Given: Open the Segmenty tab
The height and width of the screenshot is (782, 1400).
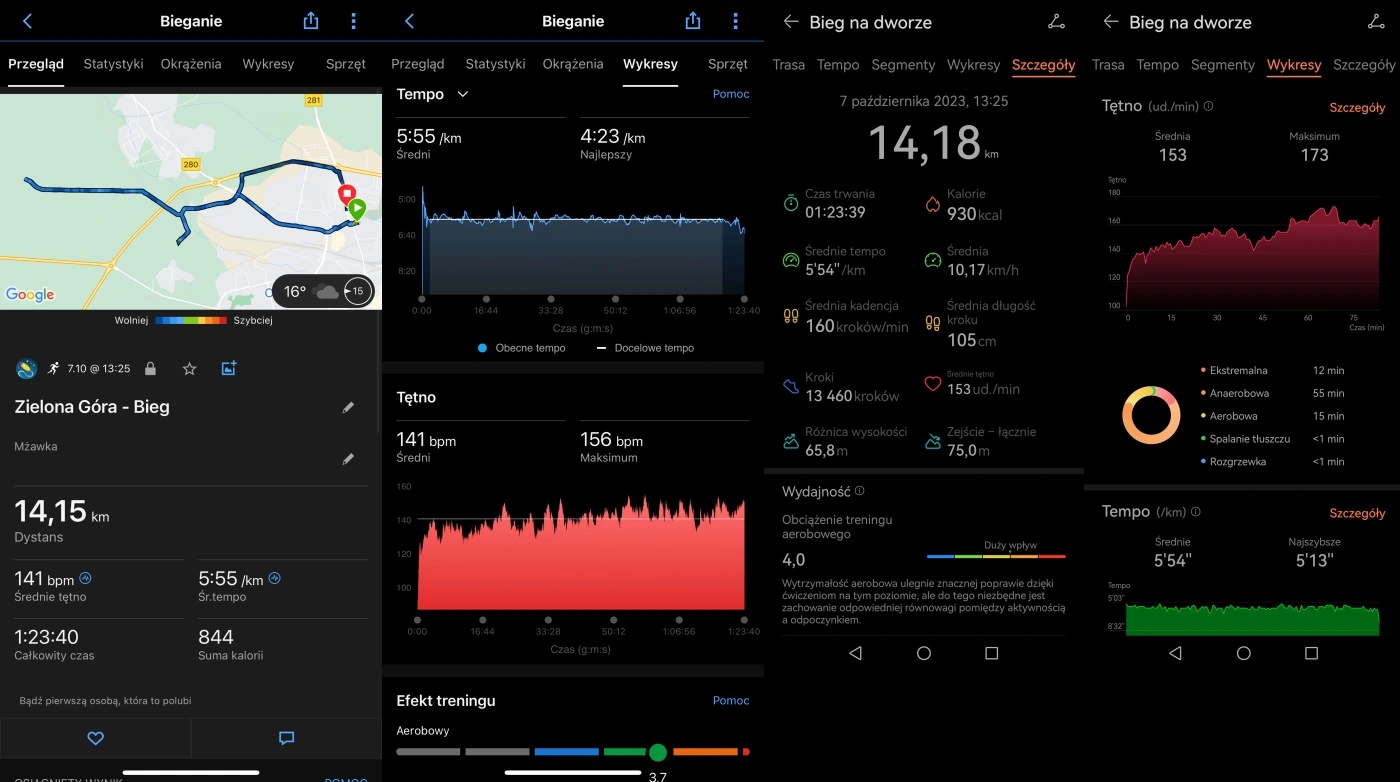Looking at the screenshot, I should click(903, 65).
